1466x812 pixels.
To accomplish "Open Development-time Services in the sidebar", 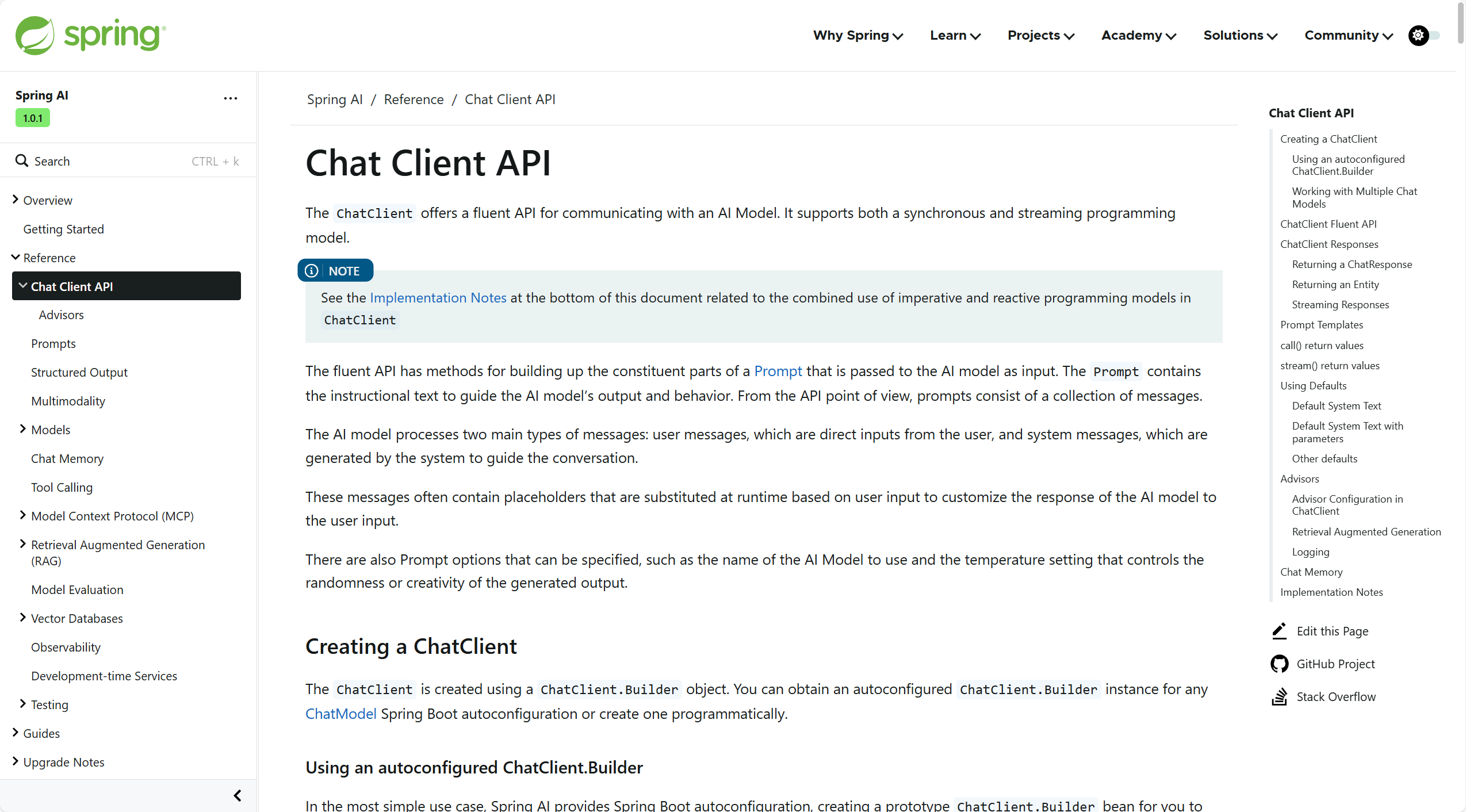I will (104, 676).
